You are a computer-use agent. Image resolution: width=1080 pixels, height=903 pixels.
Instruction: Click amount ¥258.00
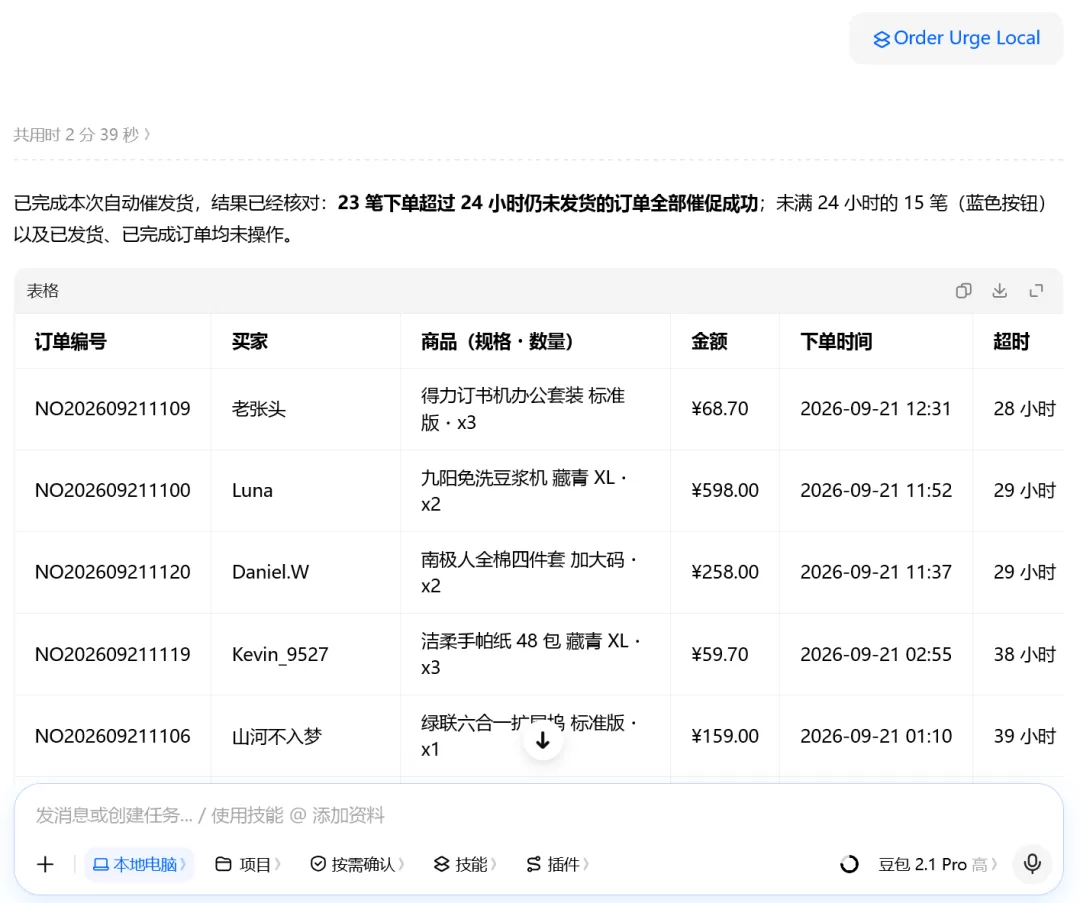tap(725, 572)
